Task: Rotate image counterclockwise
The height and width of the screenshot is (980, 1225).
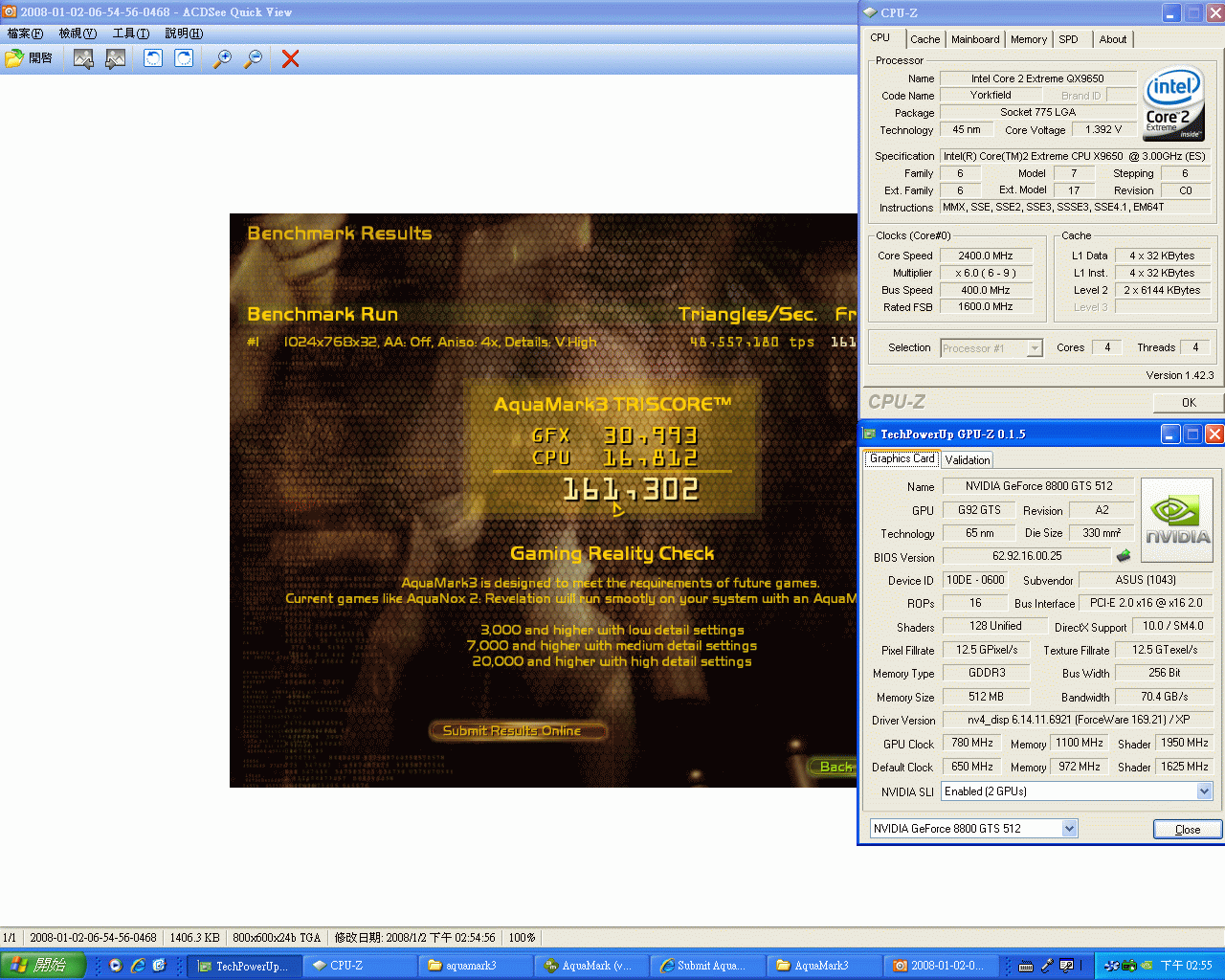Action: [152, 58]
